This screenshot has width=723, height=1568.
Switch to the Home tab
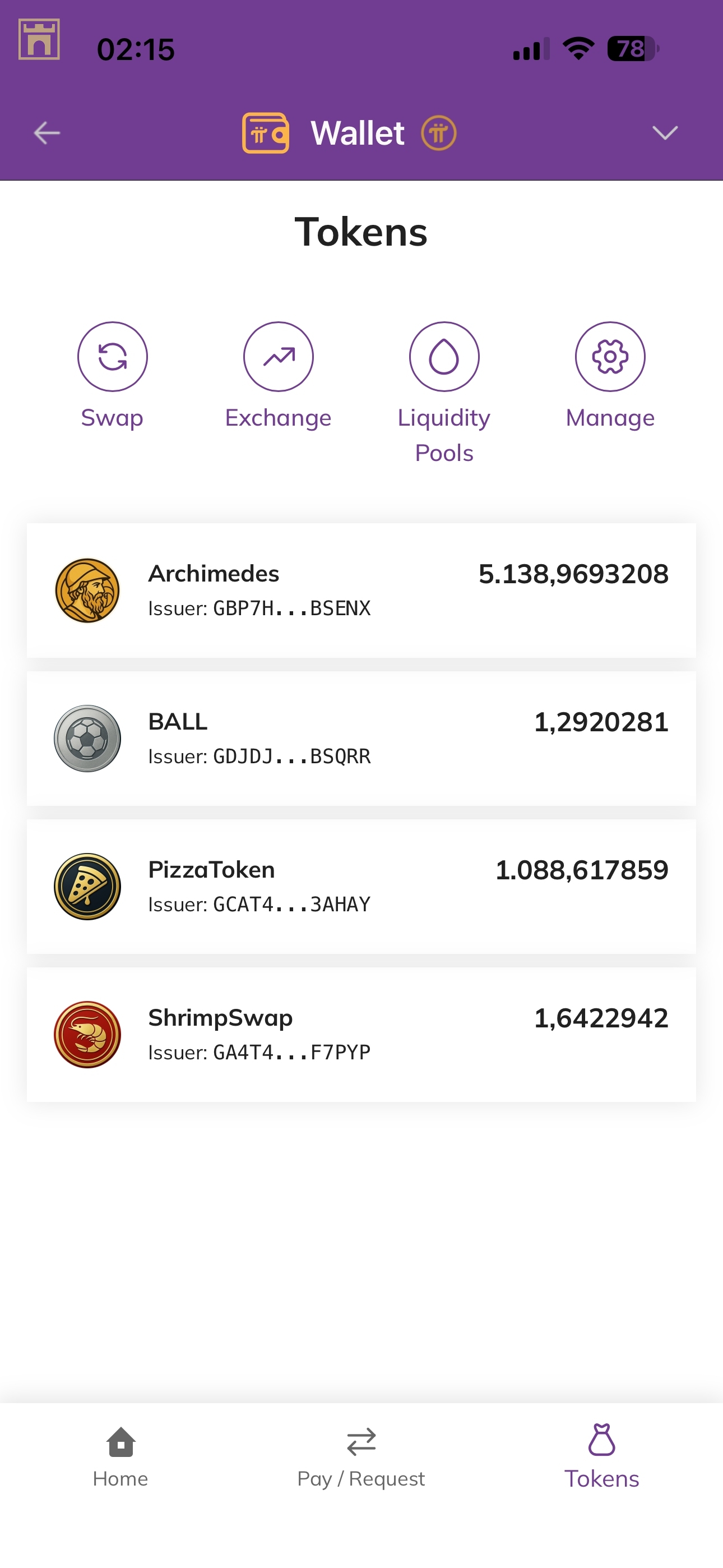tap(121, 1457)
